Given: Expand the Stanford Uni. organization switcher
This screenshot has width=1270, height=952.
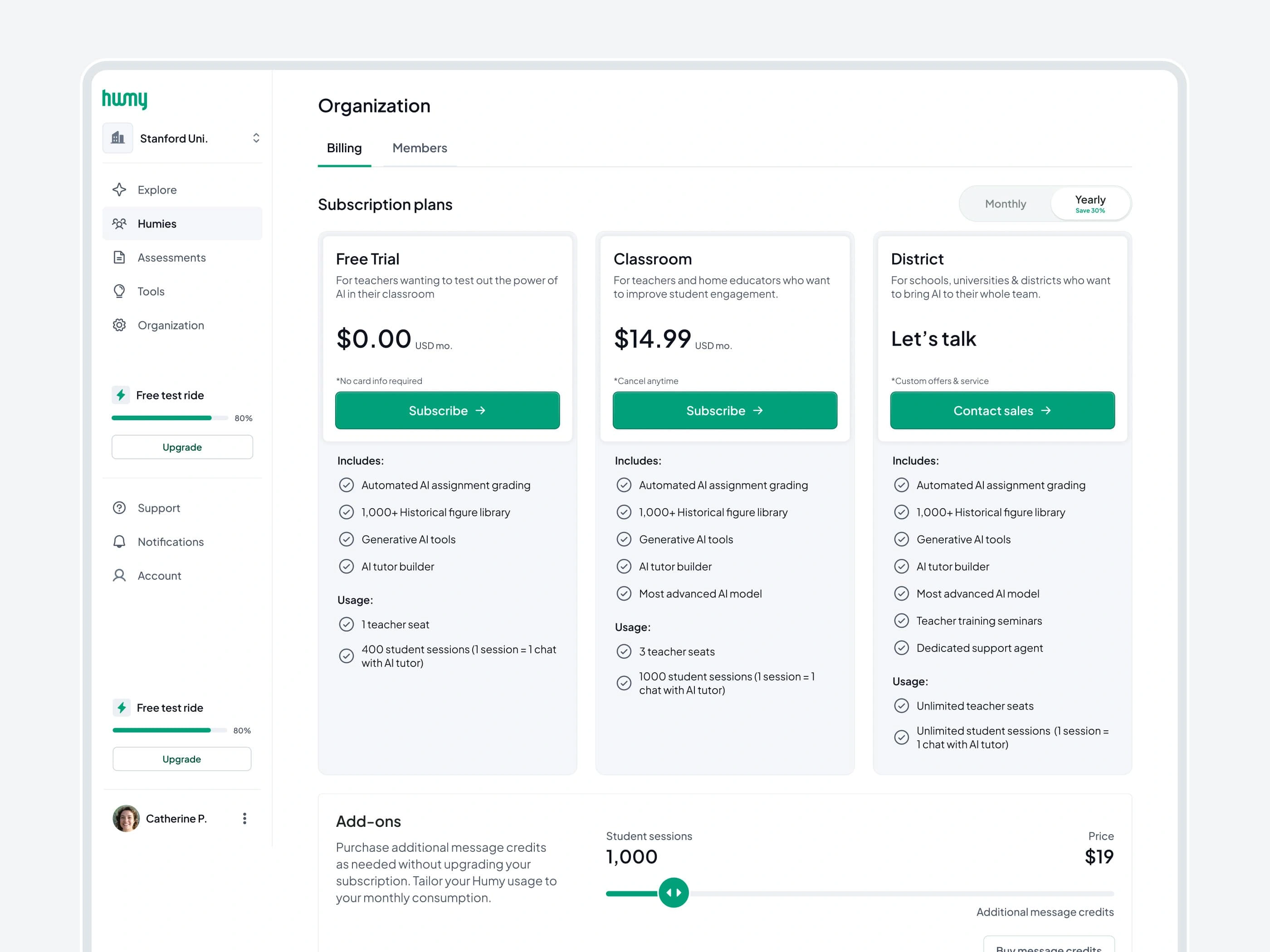Looking at the screenshot, I should pos(256,138).
